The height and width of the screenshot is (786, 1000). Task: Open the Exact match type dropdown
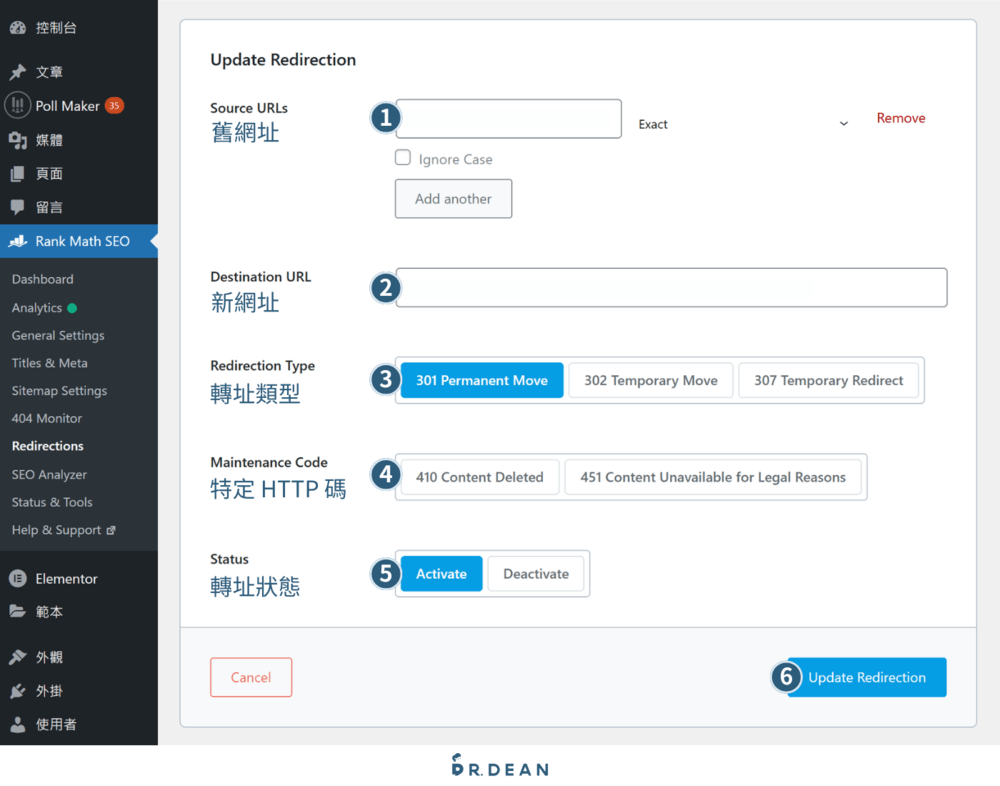tap(743, 123)
